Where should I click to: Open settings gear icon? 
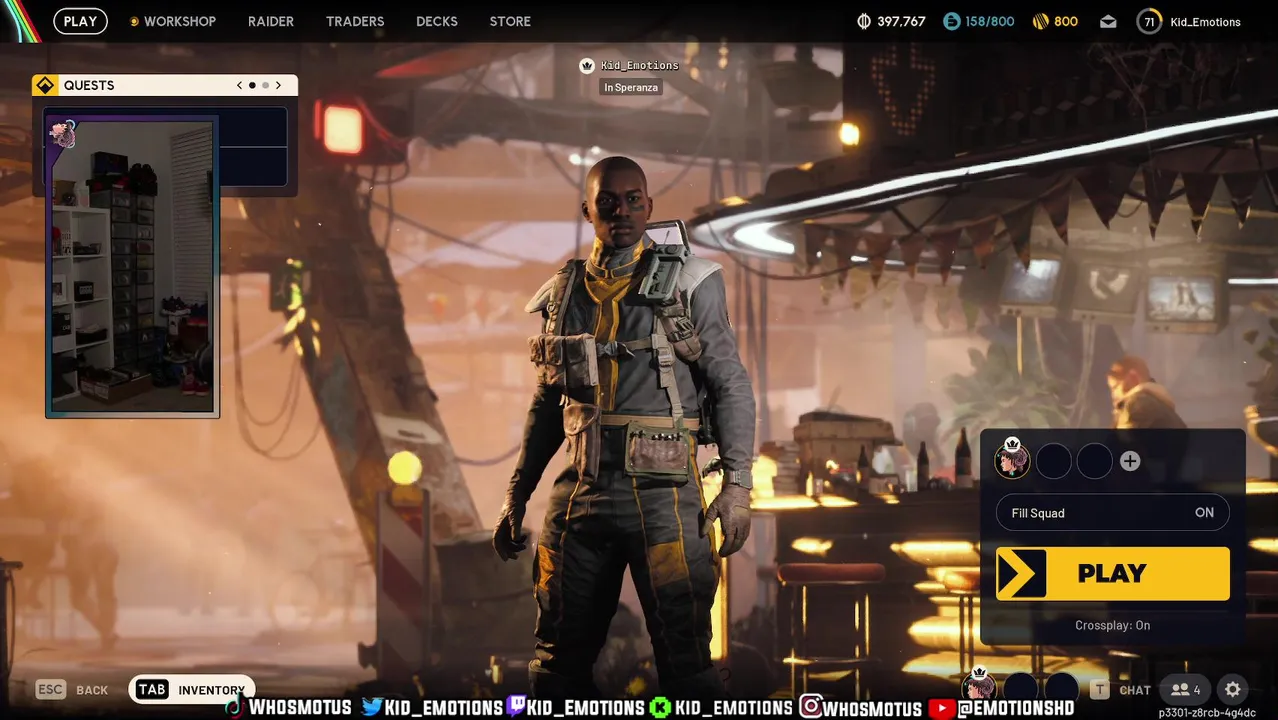point(1233,690)
